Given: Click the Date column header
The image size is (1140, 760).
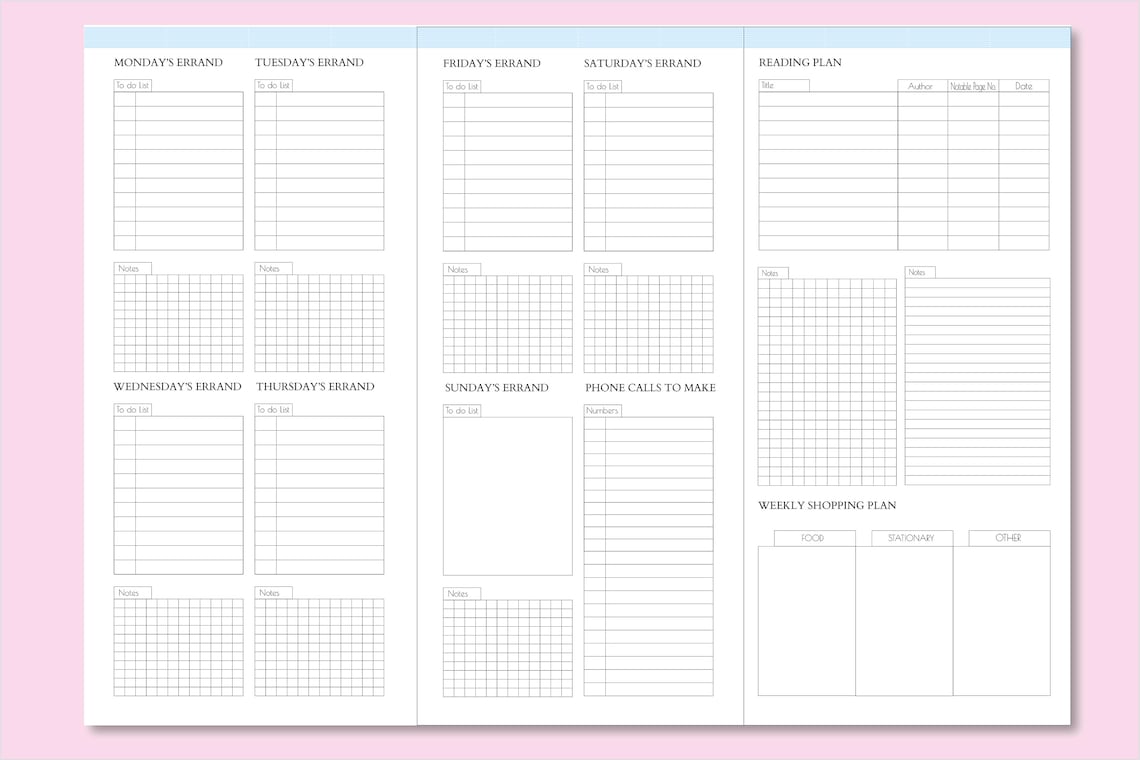Looking at the screenshot, I should point(1023,85).
